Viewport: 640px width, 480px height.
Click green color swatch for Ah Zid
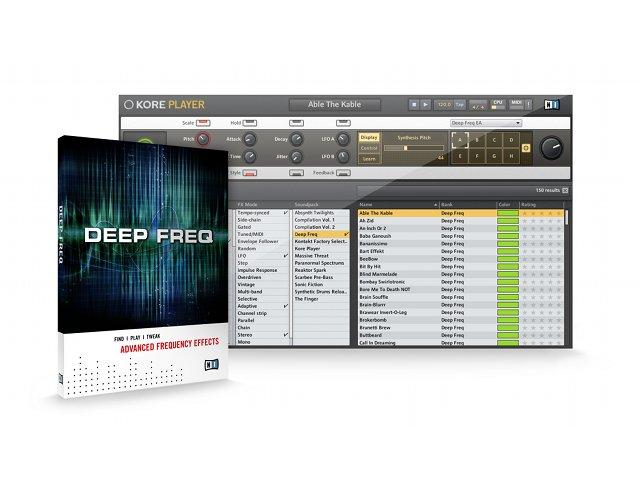[x=508, y=221]
